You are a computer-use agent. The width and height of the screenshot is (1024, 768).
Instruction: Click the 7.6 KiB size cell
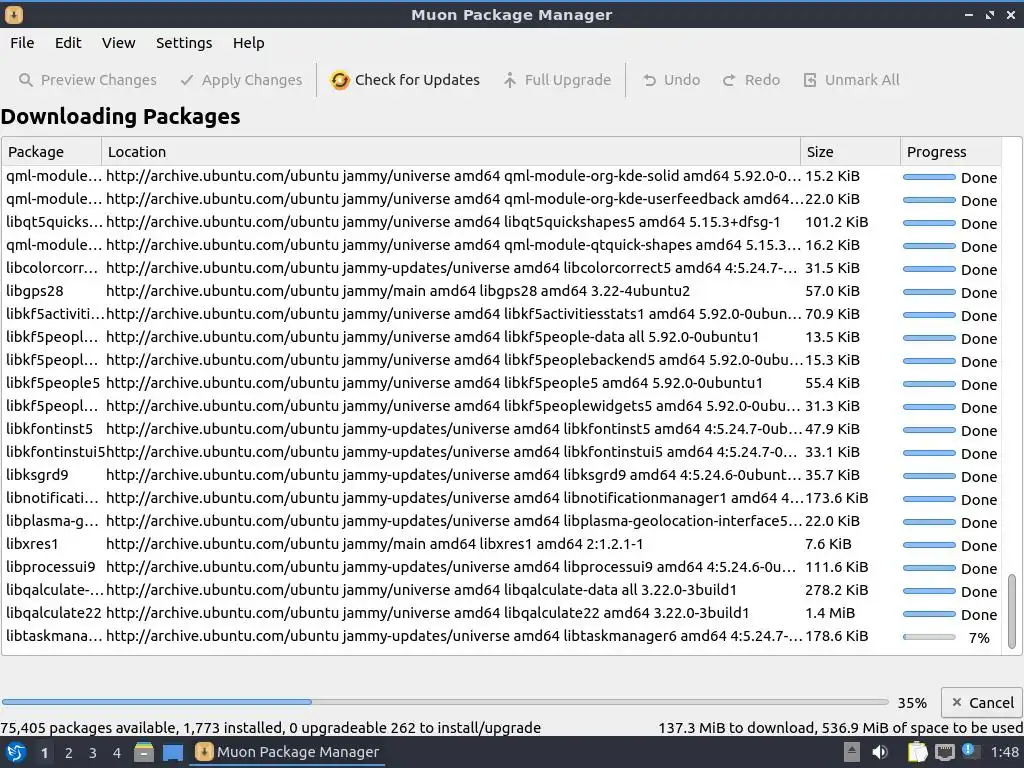click(x=828, y=544)
